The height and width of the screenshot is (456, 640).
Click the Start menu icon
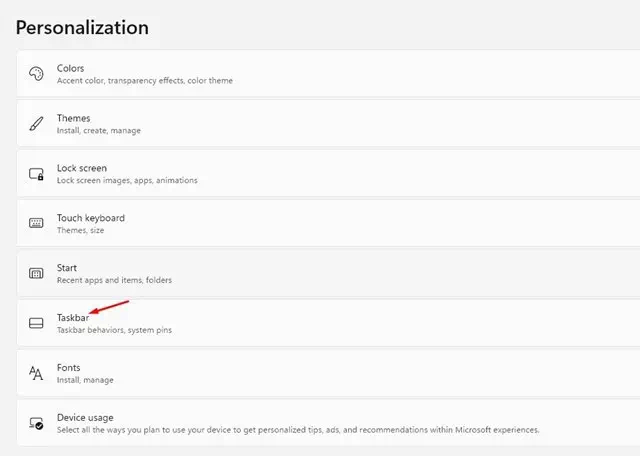point(36,273)
